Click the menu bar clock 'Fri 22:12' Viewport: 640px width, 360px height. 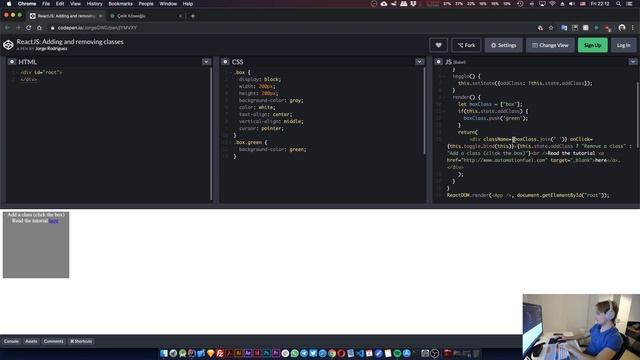coord(600,4)
